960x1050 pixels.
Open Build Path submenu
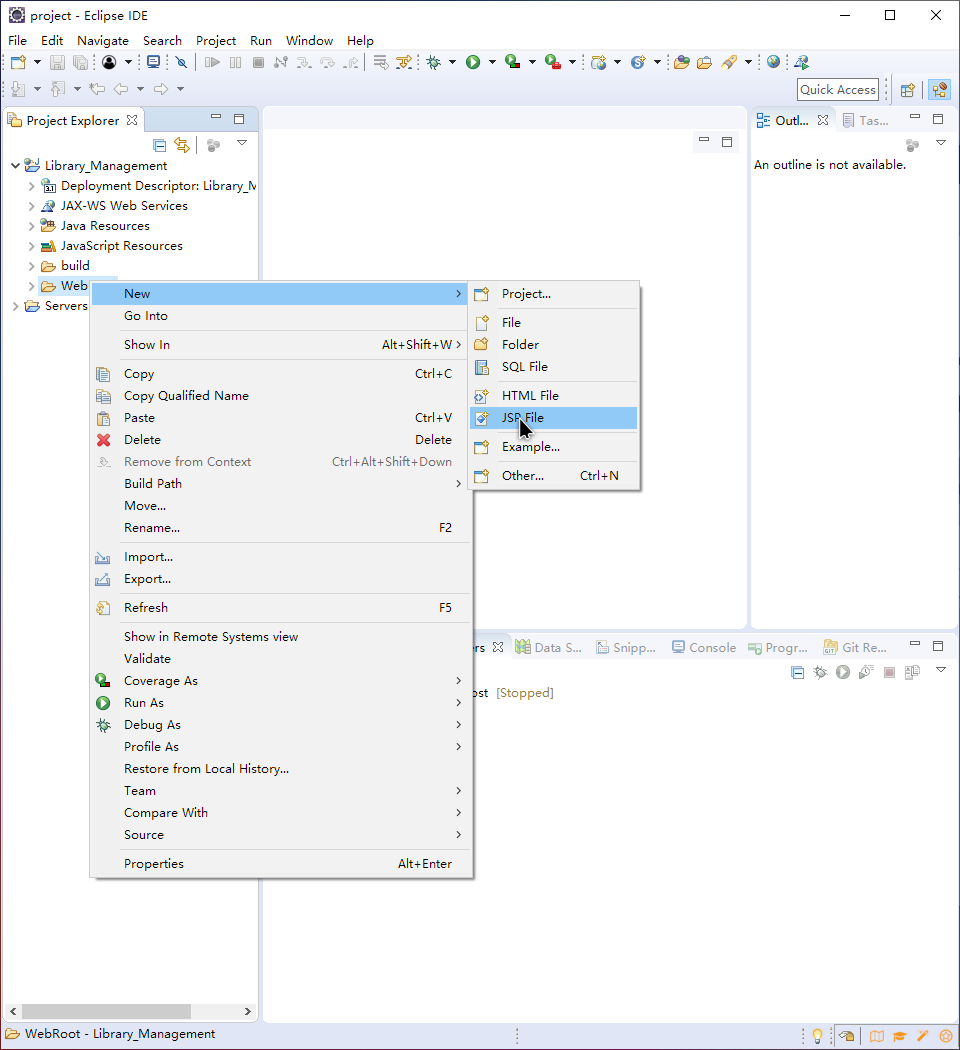[x=281, y=483]
